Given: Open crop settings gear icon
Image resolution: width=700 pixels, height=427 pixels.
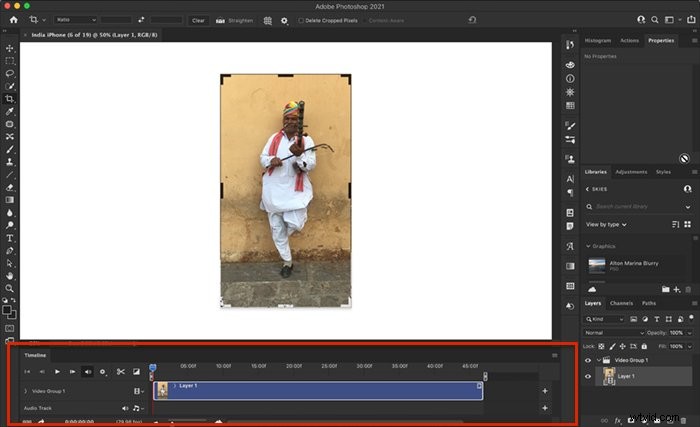Looking at the screenshot, I should click(x=284, y=21).
